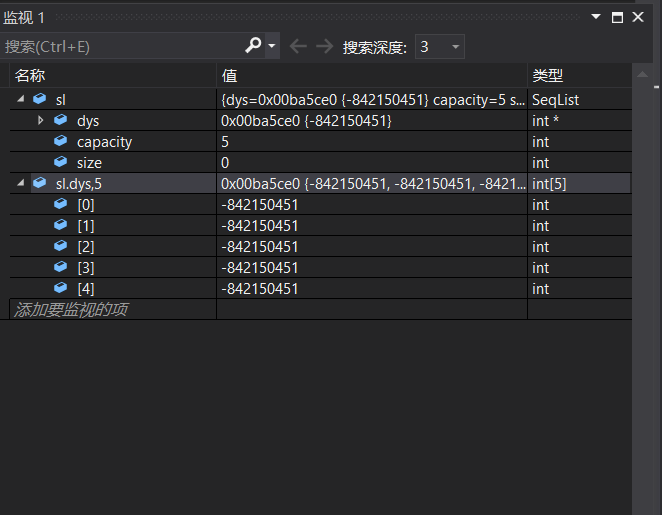This screenshot has width=662, height=515.
Task: Click the variable cube icon beside capacity
Action: coord(61,142)
